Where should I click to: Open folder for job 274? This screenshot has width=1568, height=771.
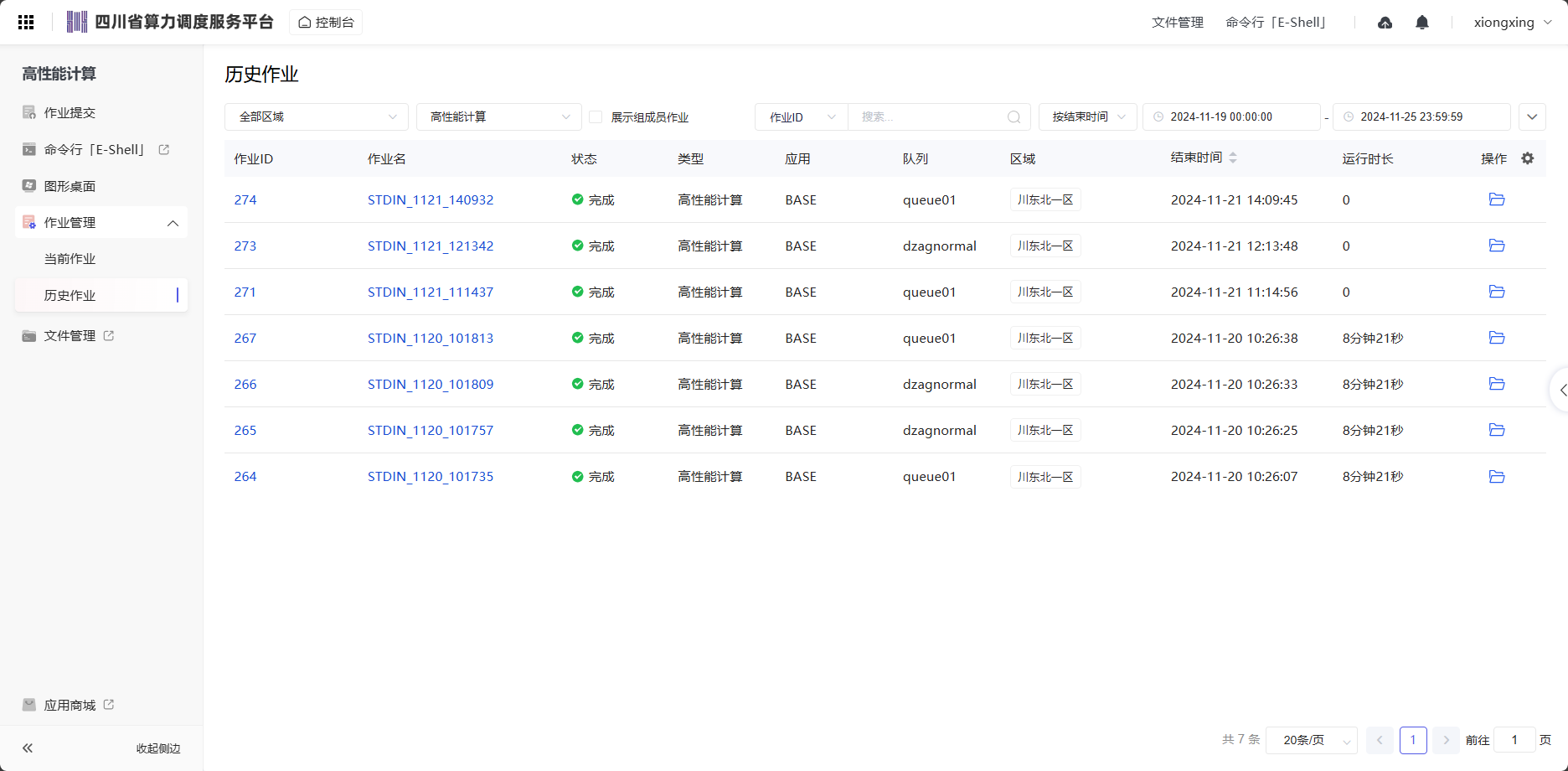(x=1497, y=199)
